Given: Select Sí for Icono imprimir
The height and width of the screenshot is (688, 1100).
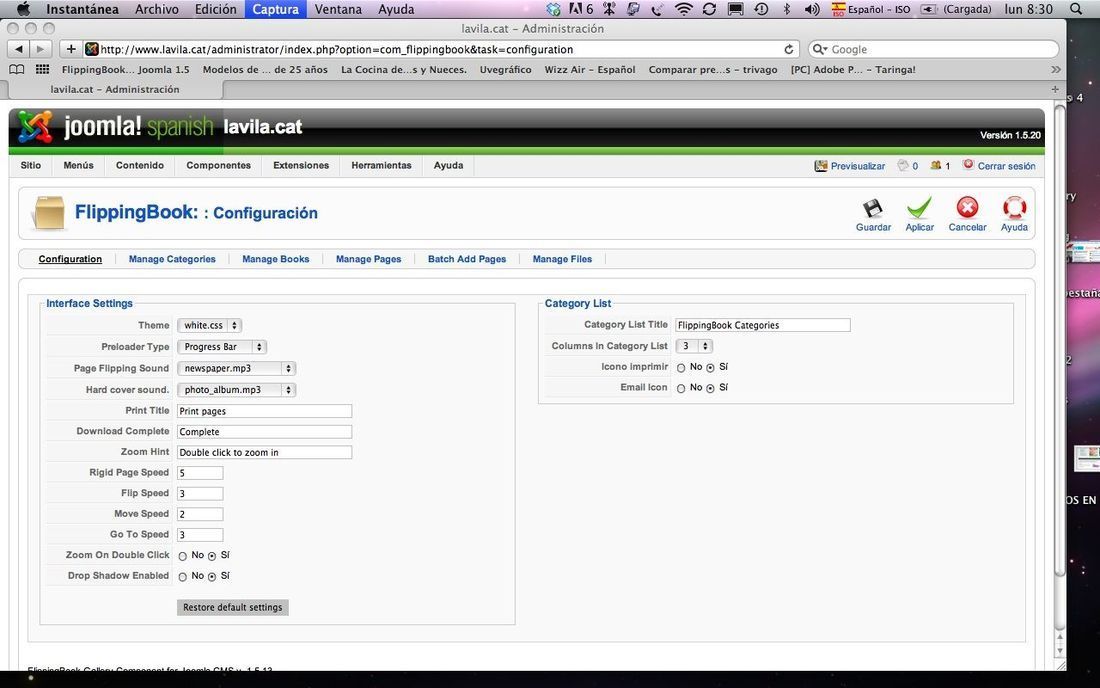Looking at the screenshot, I should click(x=710, y=367).
